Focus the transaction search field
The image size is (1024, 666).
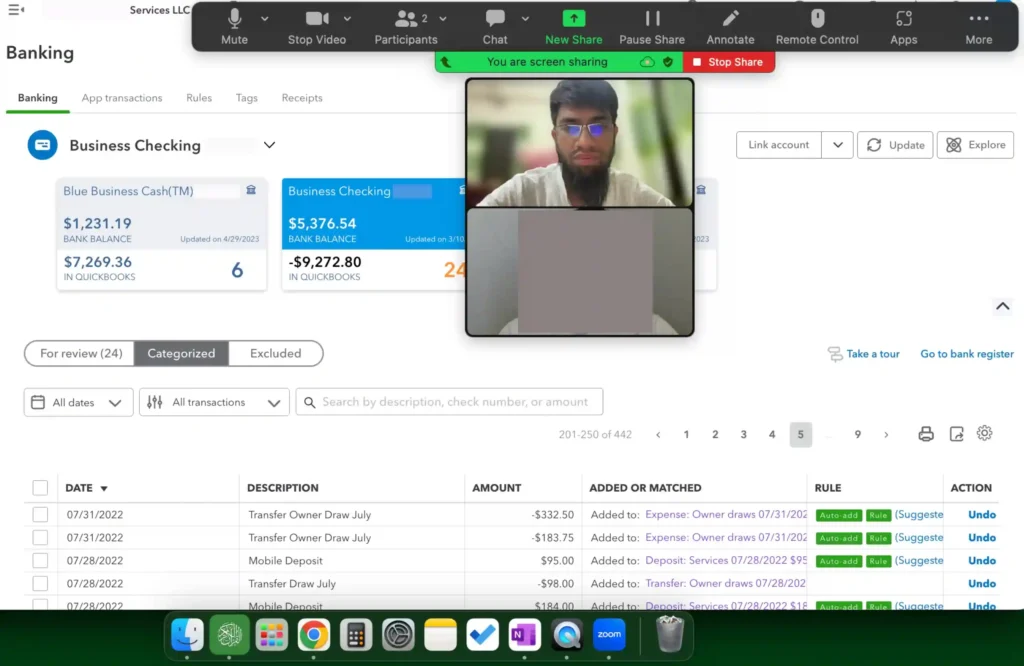pos(449,402)
